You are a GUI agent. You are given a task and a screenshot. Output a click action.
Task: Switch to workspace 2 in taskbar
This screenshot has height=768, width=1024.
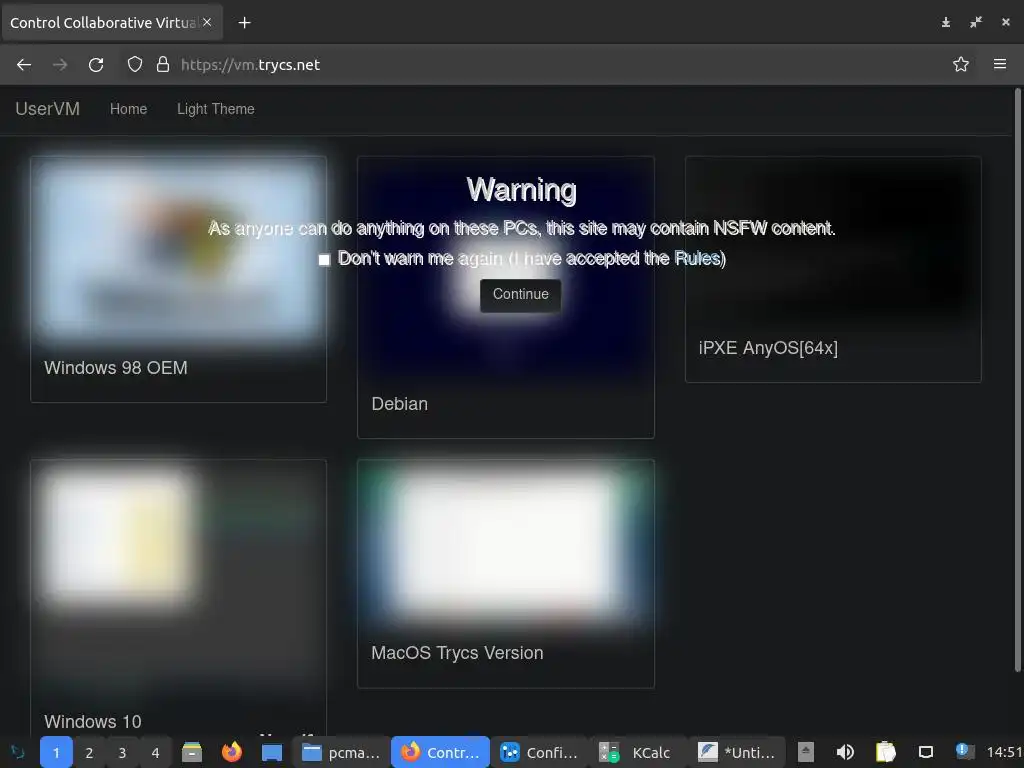[89, 752]
